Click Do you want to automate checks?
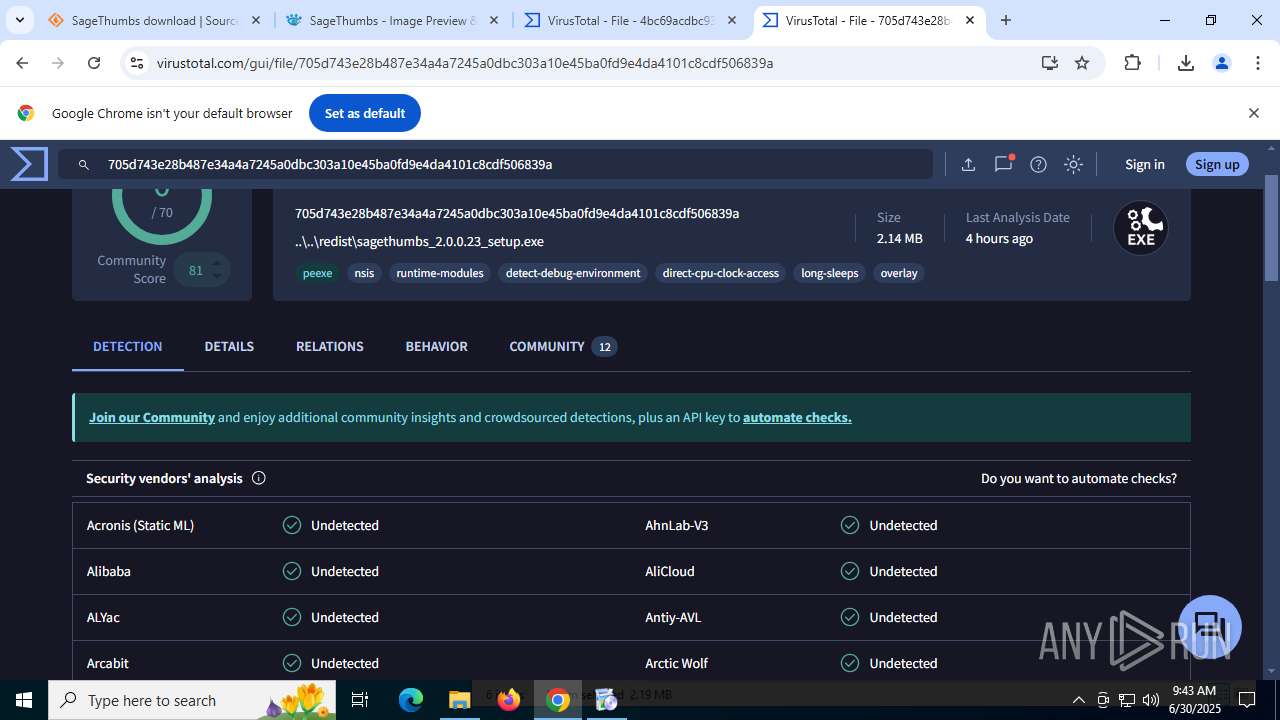1280x720 pixels. pos(1079,478)
